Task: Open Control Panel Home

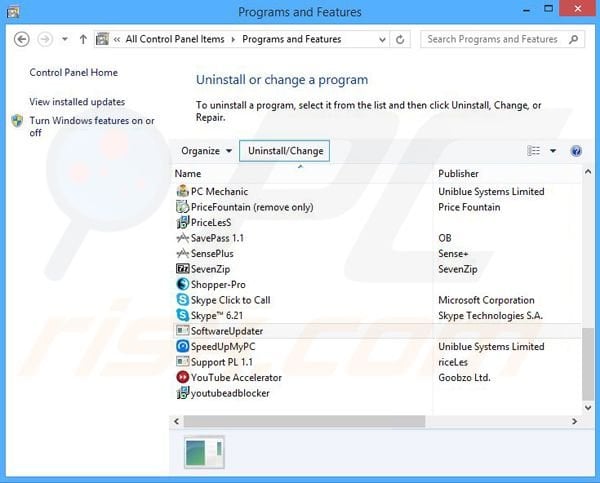Action: (73, 72)
